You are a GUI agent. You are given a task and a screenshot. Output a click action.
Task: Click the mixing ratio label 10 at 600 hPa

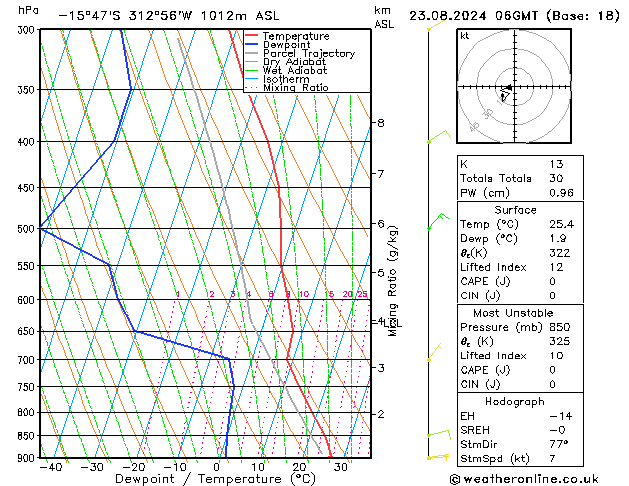(x=304, y=294)
